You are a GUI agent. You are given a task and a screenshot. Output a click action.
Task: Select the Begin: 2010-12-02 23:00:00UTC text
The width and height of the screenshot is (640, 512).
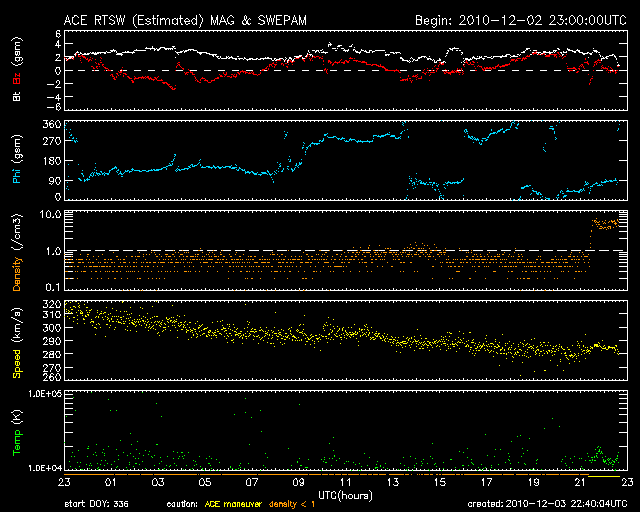[521, 20]
